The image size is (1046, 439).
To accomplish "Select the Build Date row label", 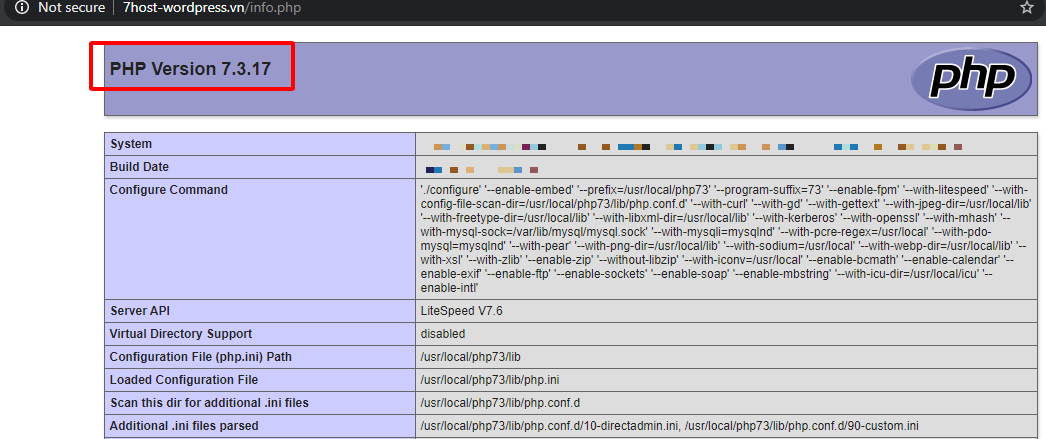I will tap(139, 167).
